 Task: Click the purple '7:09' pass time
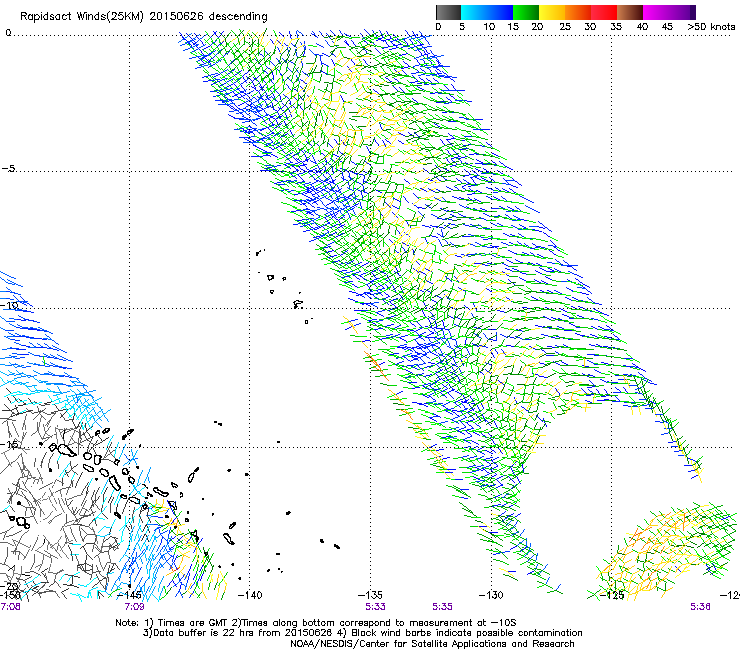pyautogui.click(x=135, y=607)
